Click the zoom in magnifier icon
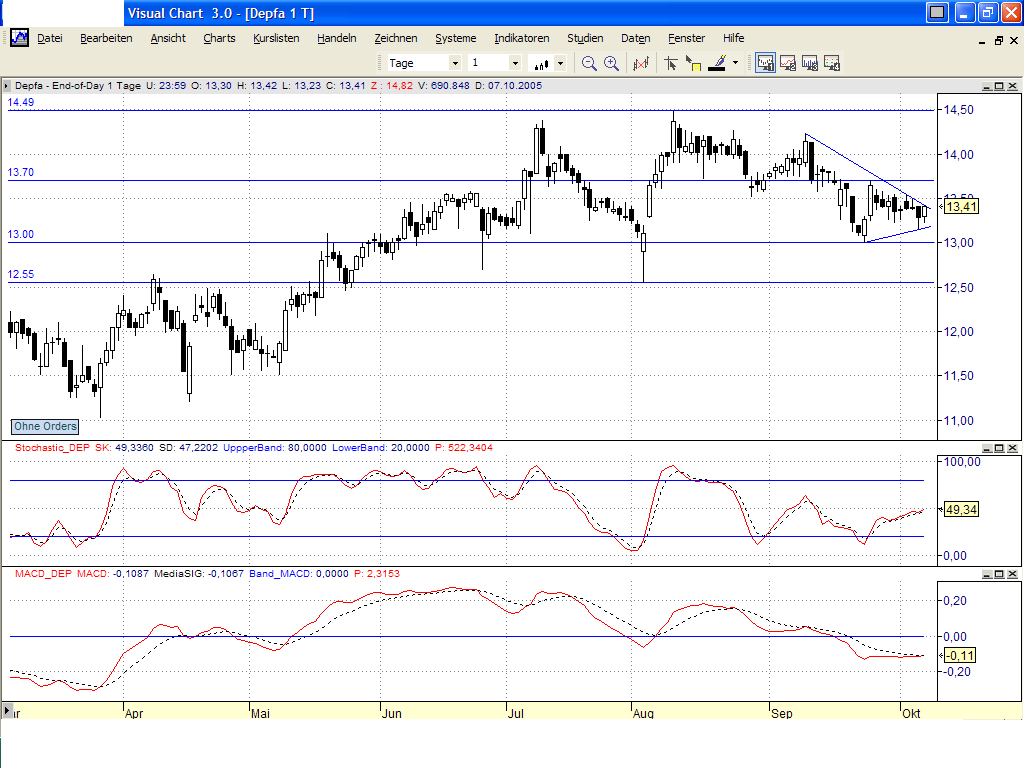The image size is (1024, 768). tap(611, 63)
